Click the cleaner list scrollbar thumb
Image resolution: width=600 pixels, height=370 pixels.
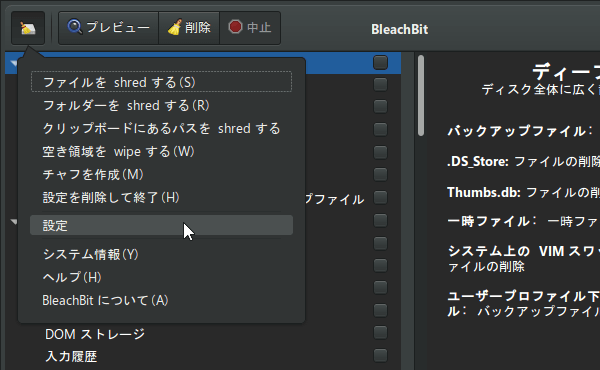[421, 96]
